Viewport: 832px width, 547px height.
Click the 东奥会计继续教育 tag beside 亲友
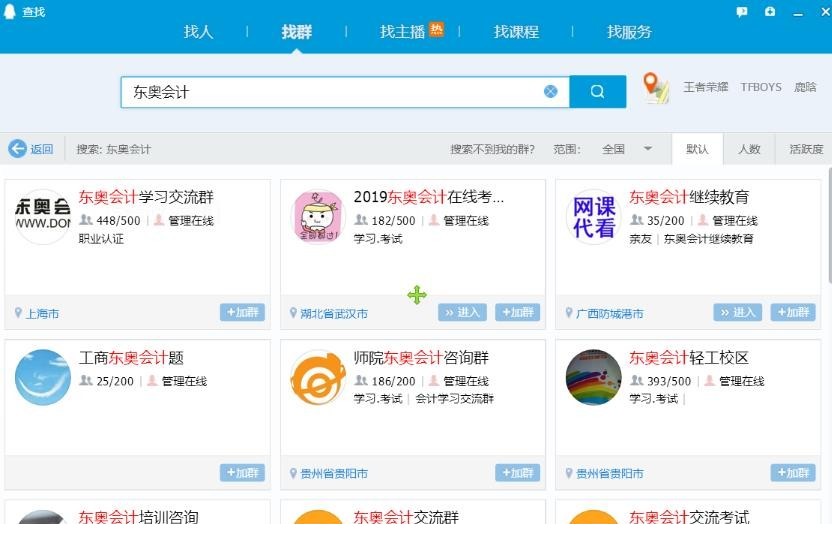[708, 239]
